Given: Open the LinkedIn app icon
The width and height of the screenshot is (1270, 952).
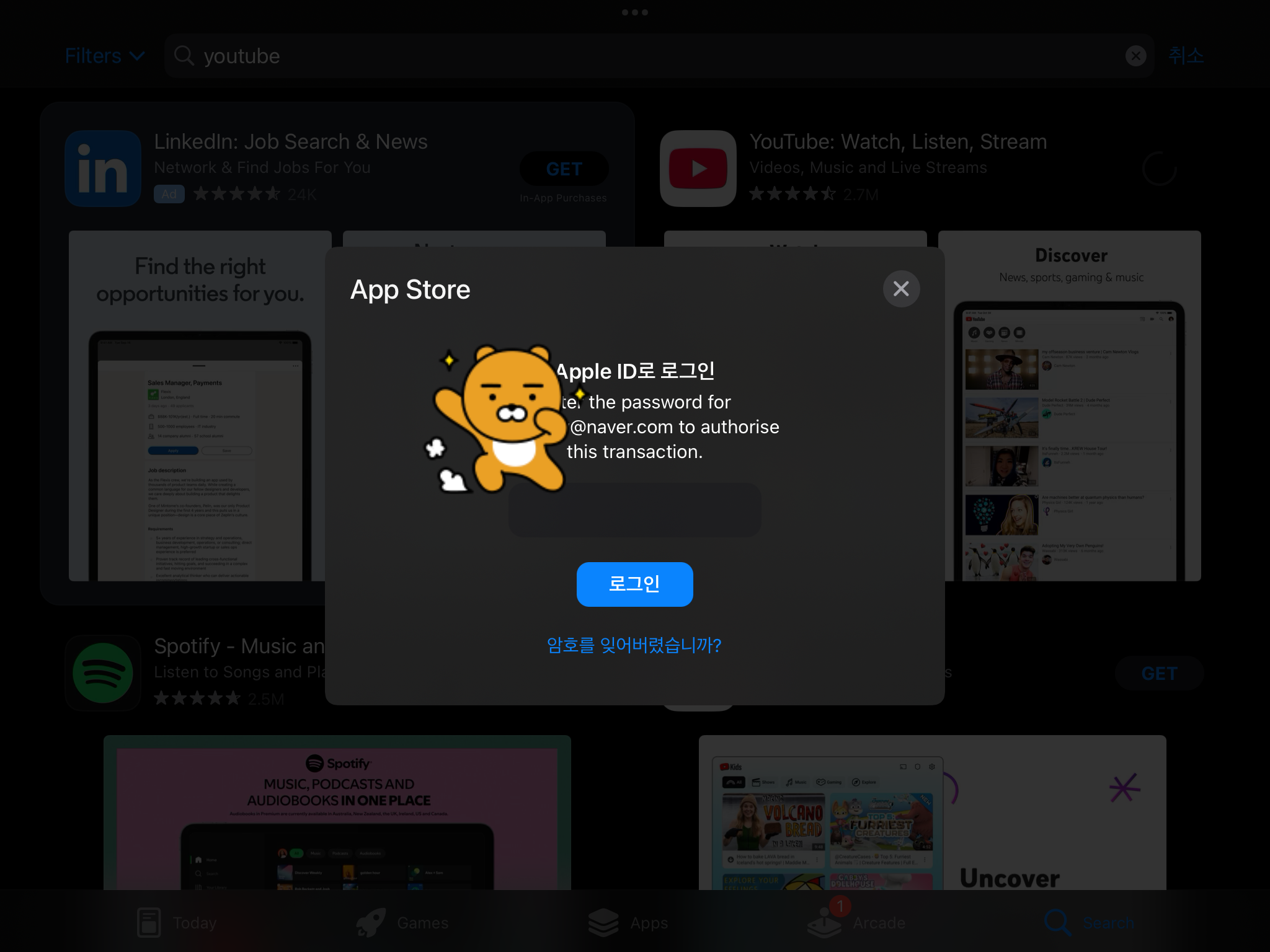Looking at the screenshot, I should (103, 168).
